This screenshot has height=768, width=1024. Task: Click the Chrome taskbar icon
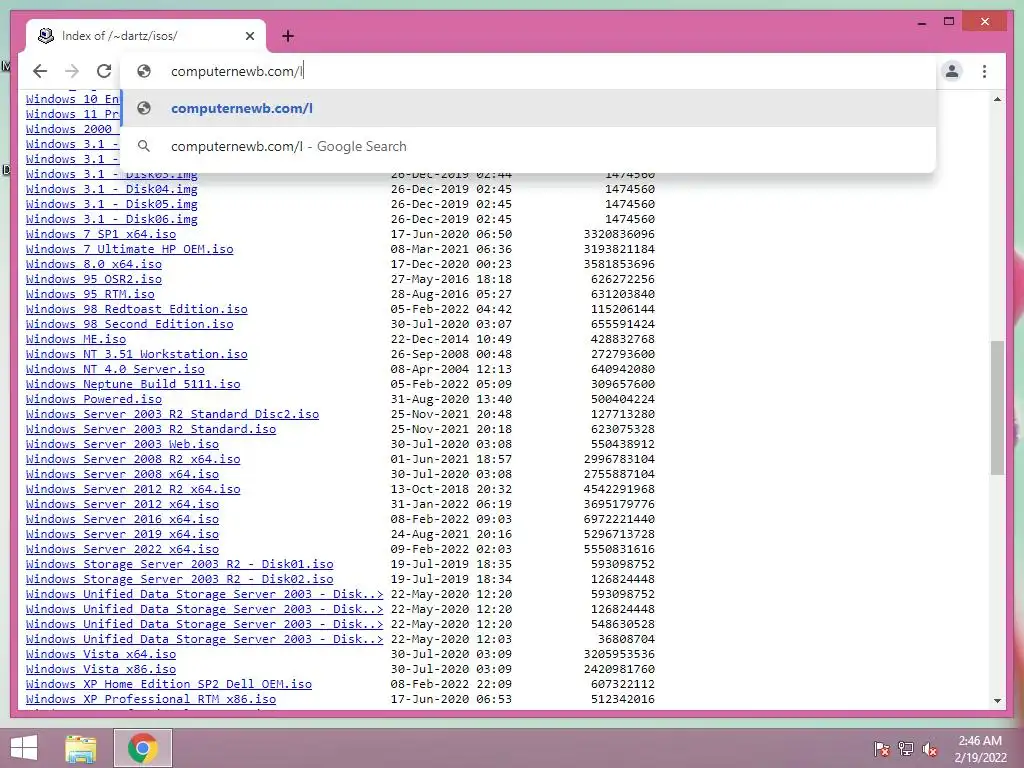pyautogui.click(x=142, y=748)
